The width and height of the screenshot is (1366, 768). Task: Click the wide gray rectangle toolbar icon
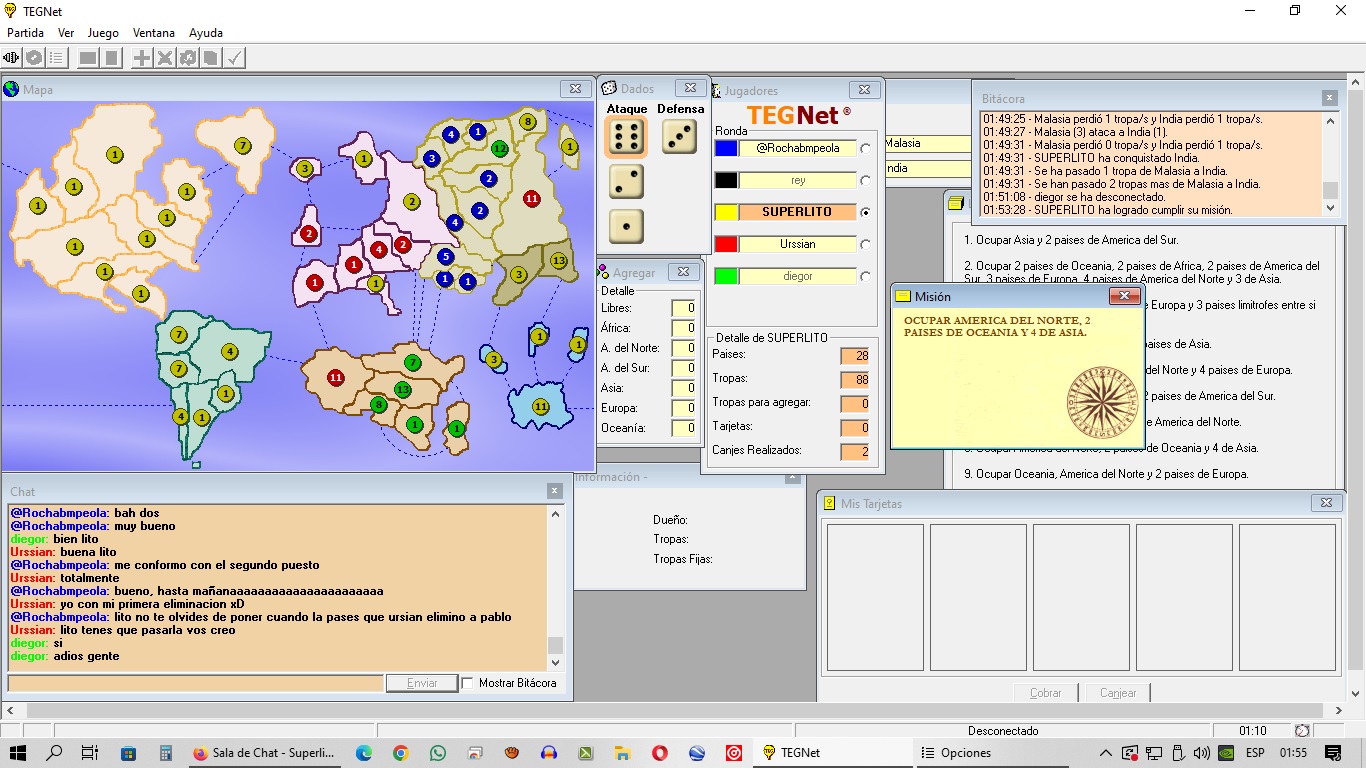[88, 58]
